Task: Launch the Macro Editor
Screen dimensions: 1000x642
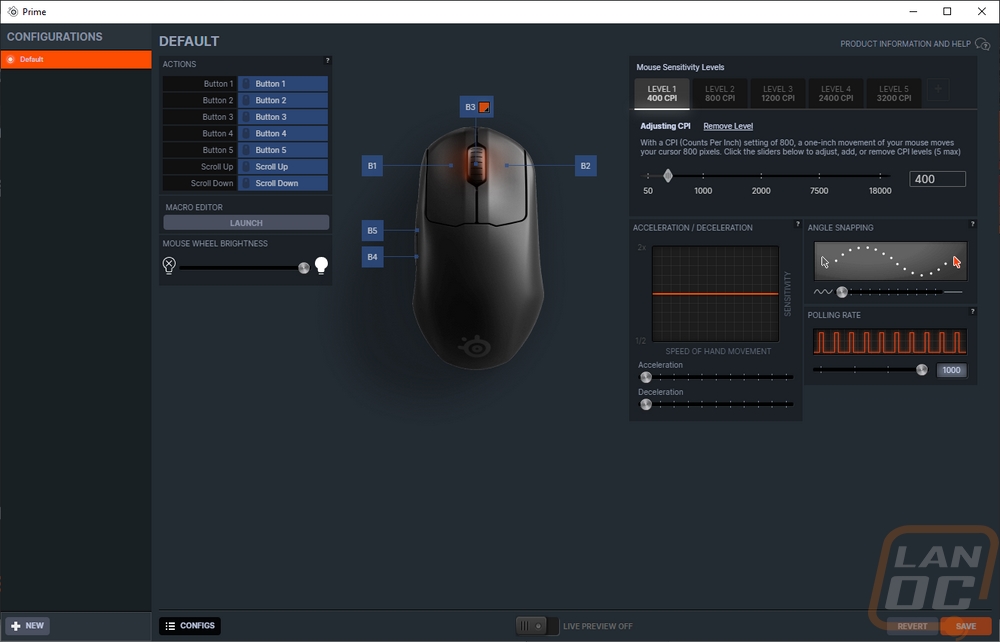Action: coord(246,223)
